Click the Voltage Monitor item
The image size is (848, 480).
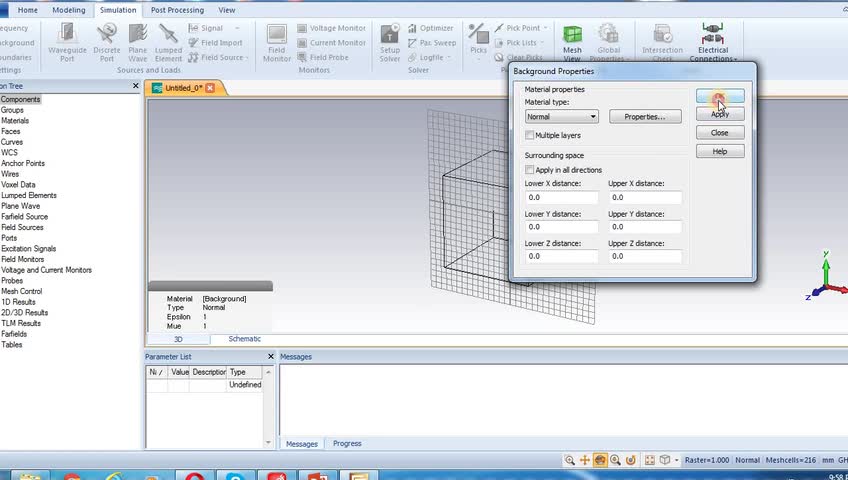[332, 28]
